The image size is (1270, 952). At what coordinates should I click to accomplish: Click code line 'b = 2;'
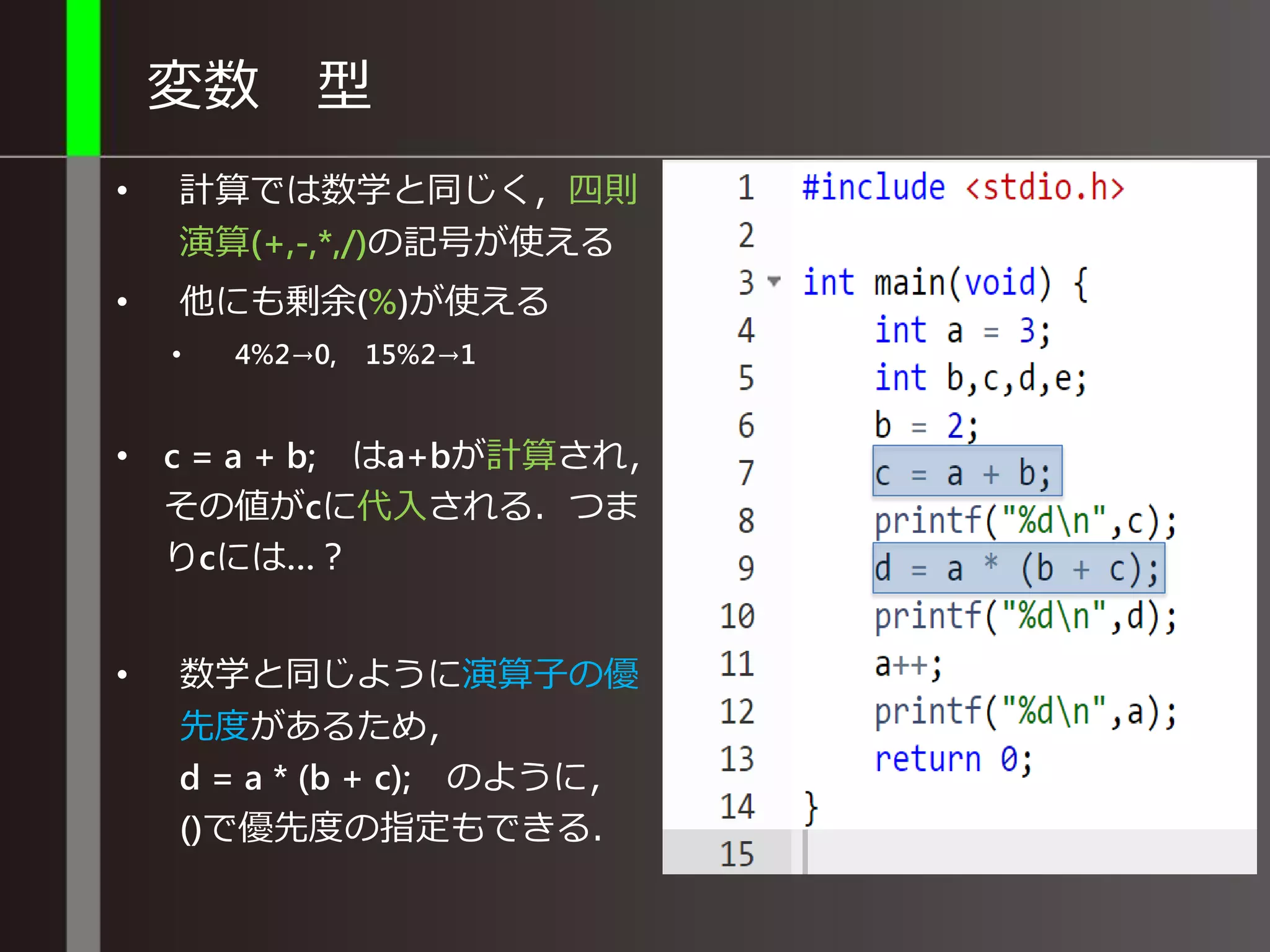(x=926, y=426)
